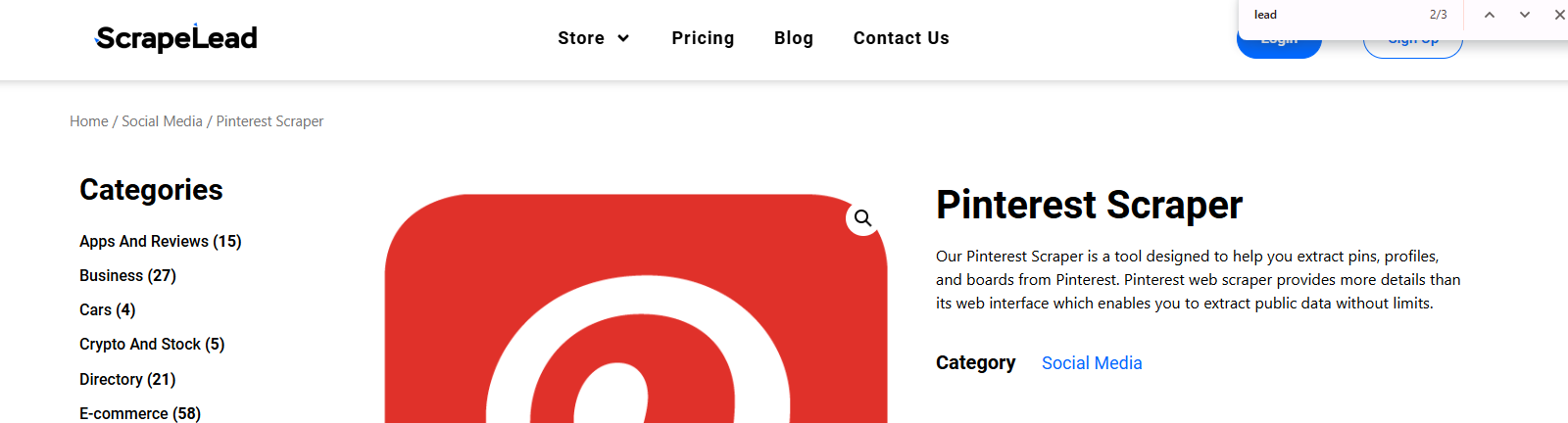Screen dimensions: 1568x423
Task: Click the find bar search text field
Action: 1333,15
